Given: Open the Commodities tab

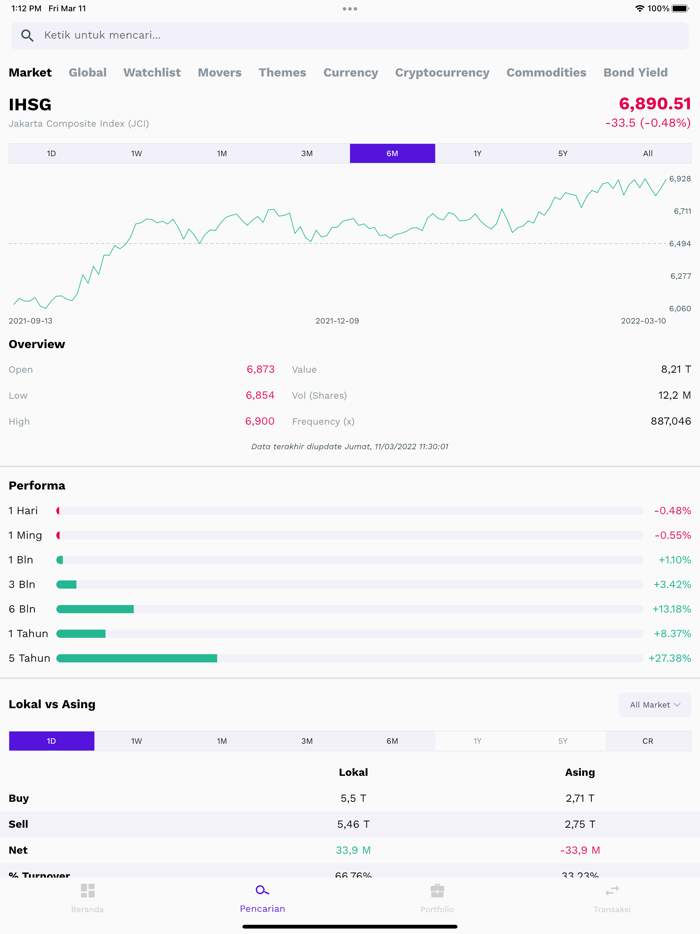Looking at the screenshot, I should (546, 72).
